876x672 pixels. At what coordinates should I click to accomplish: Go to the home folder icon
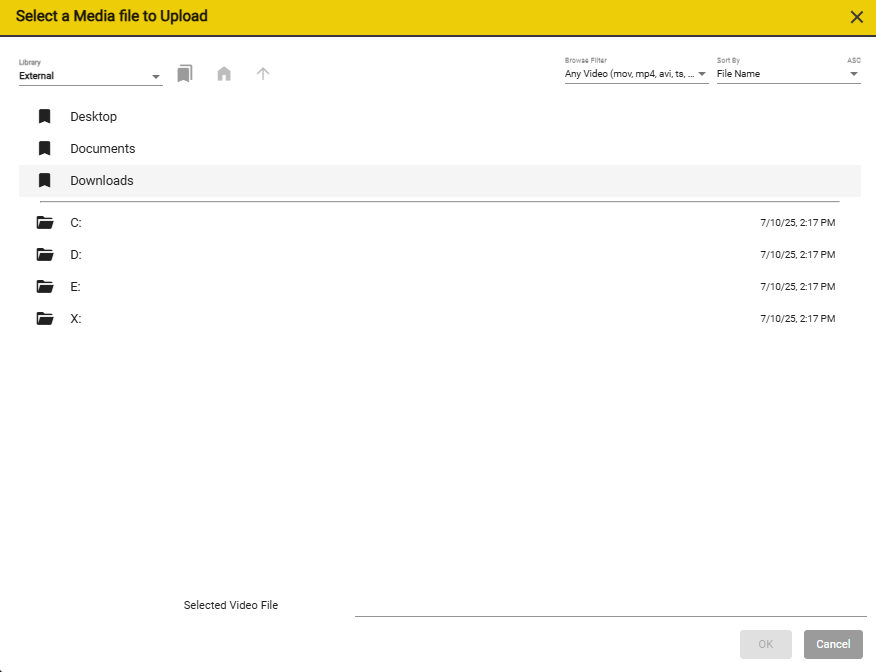224,74
